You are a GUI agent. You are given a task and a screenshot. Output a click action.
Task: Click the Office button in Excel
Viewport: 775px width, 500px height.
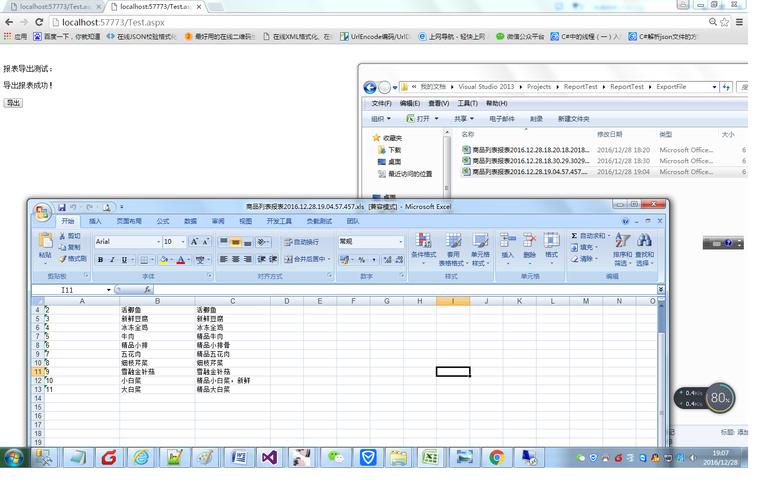pos(42,212)
